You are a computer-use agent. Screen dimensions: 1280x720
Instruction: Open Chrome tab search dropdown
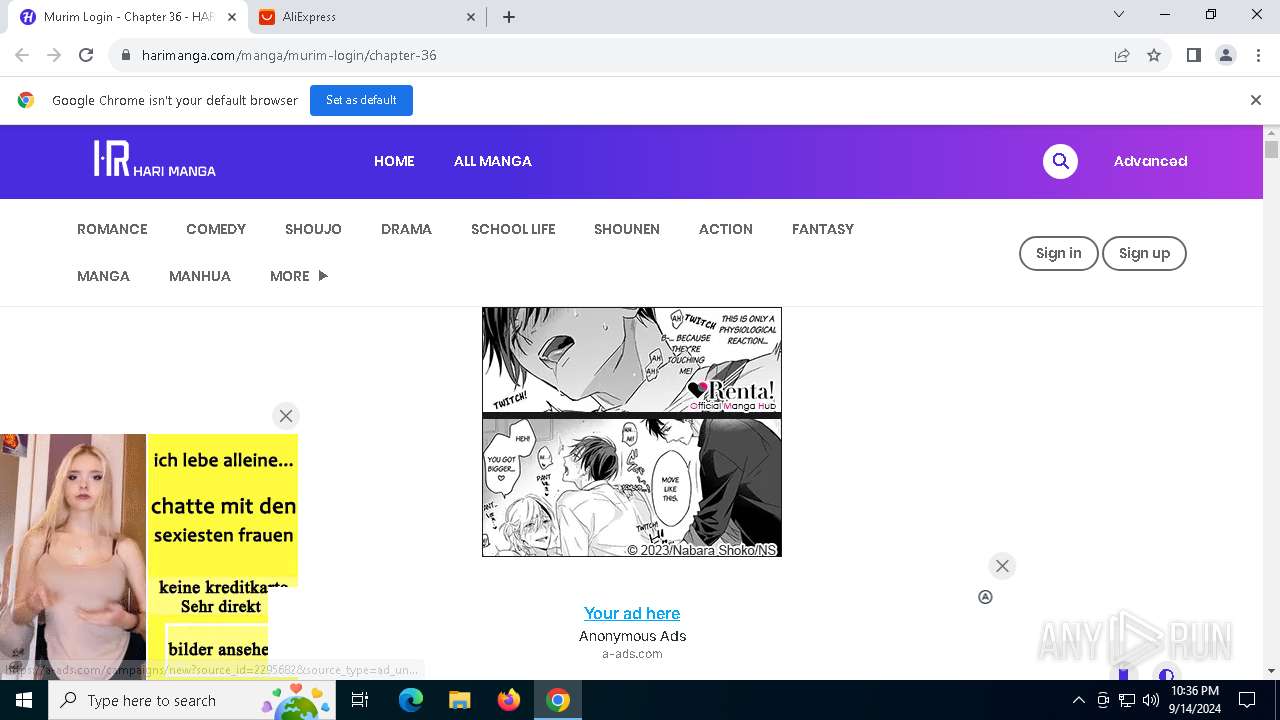[x=1119, y=15]
